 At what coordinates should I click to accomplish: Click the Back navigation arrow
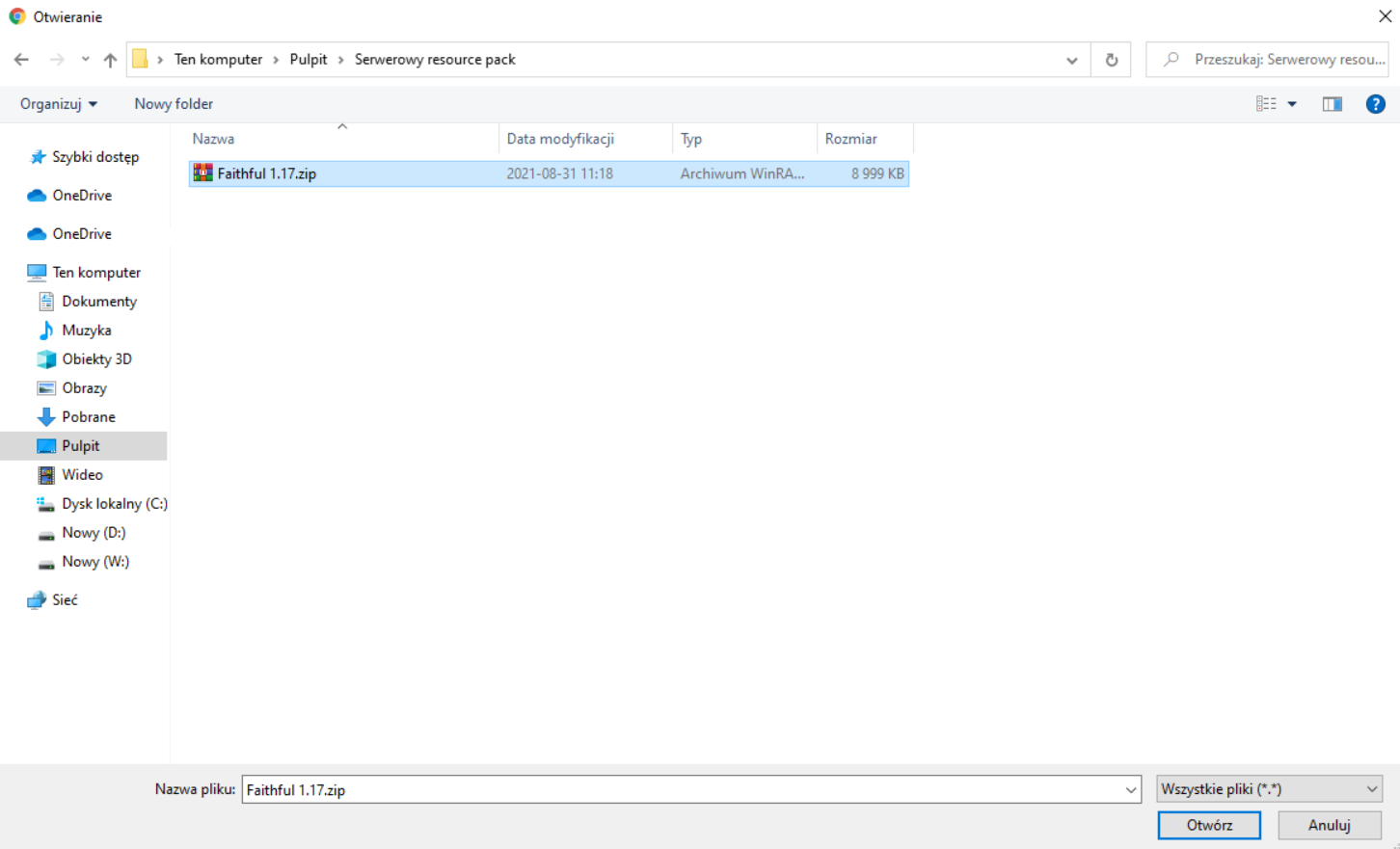pos(21,60)
